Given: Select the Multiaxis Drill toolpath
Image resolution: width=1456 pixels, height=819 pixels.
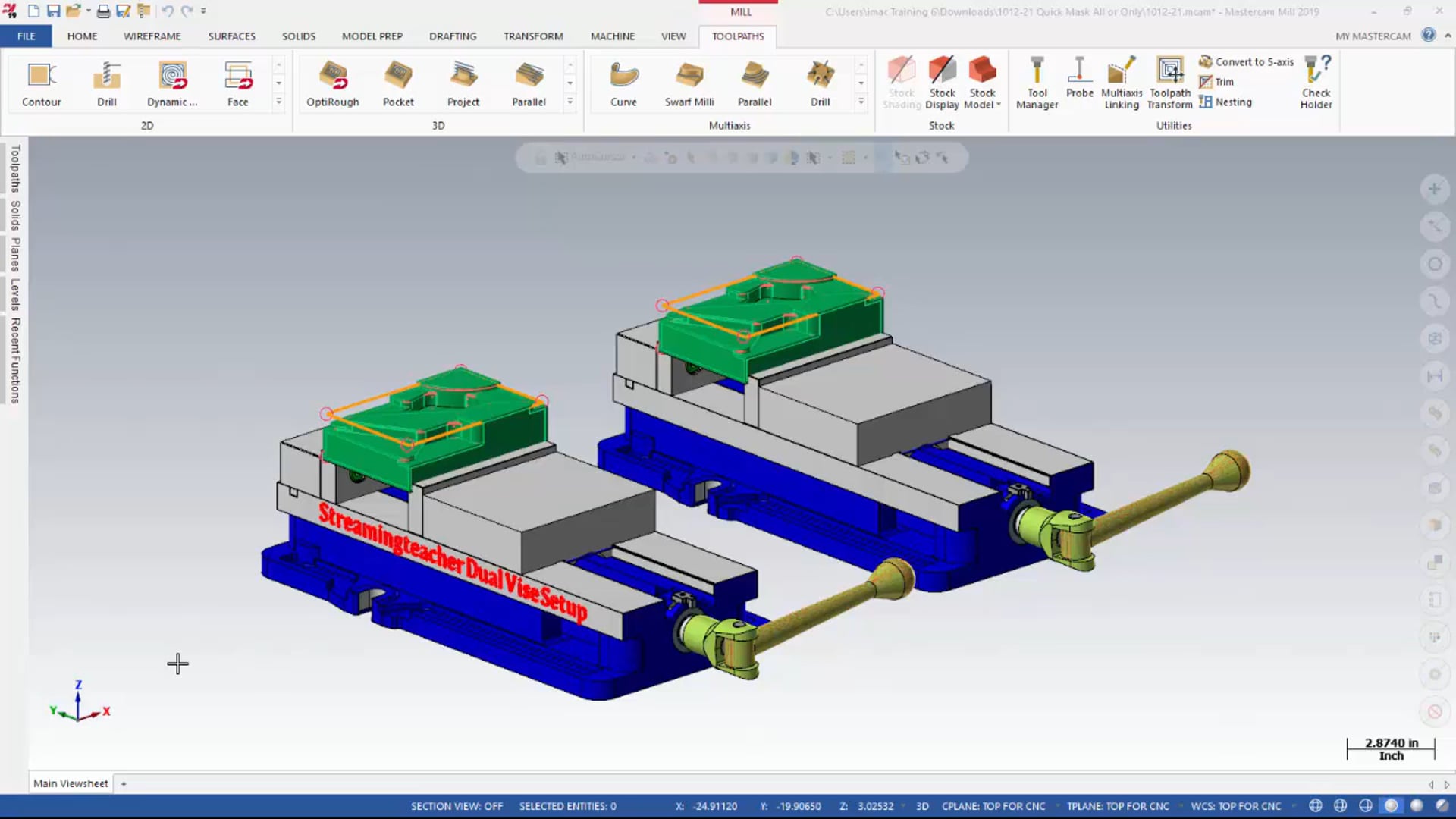Looking at the screenshot, I should coord(820,84).
